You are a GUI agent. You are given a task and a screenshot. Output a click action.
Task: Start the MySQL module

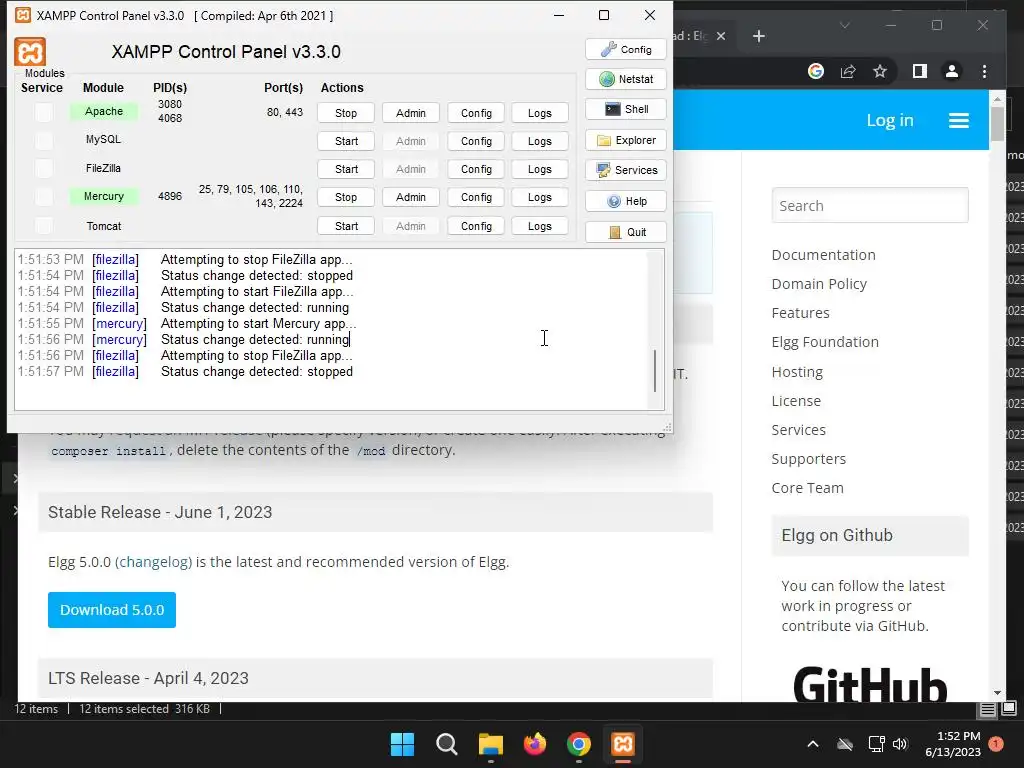[x=346, y=141]
